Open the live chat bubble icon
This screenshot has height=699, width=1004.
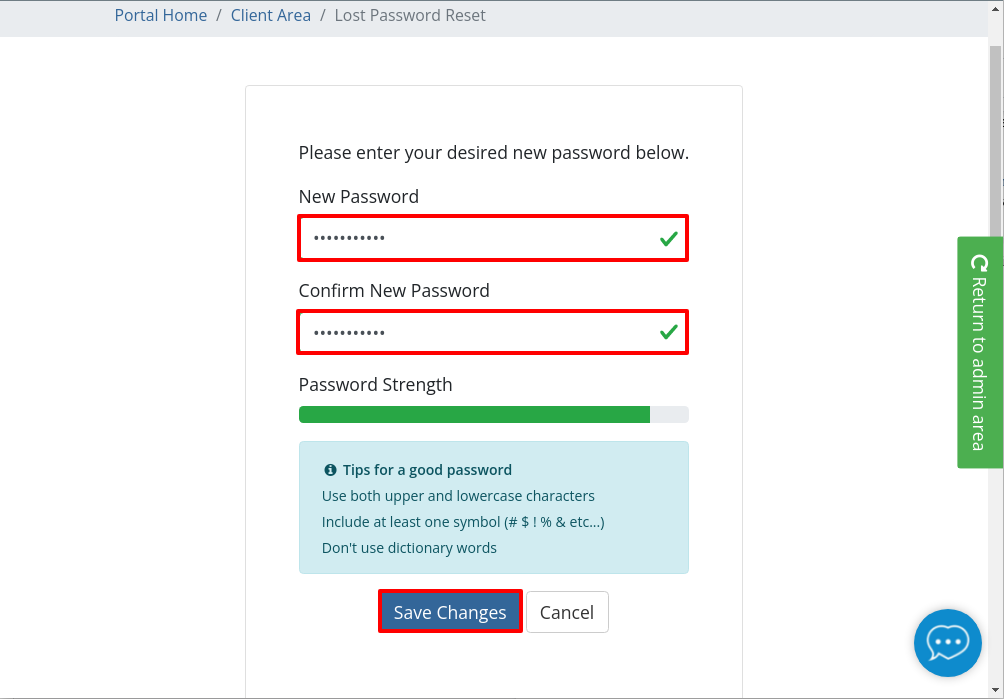pyautogui.click(x=948, y=643)
